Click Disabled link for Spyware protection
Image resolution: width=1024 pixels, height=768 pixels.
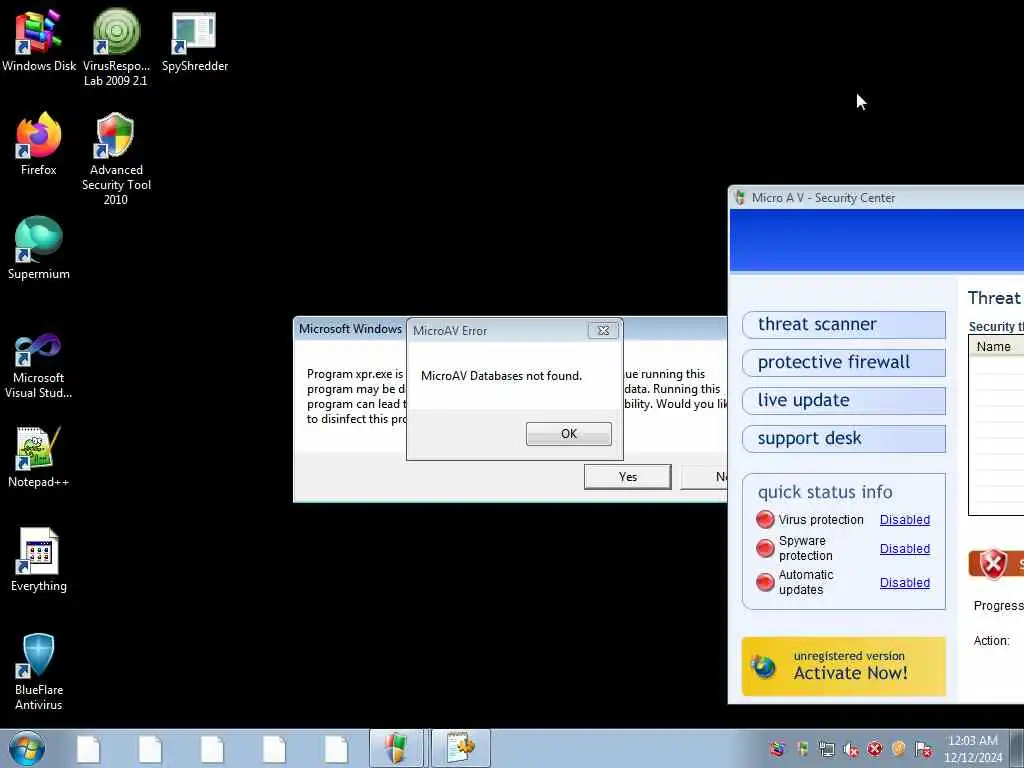[904, 549]
